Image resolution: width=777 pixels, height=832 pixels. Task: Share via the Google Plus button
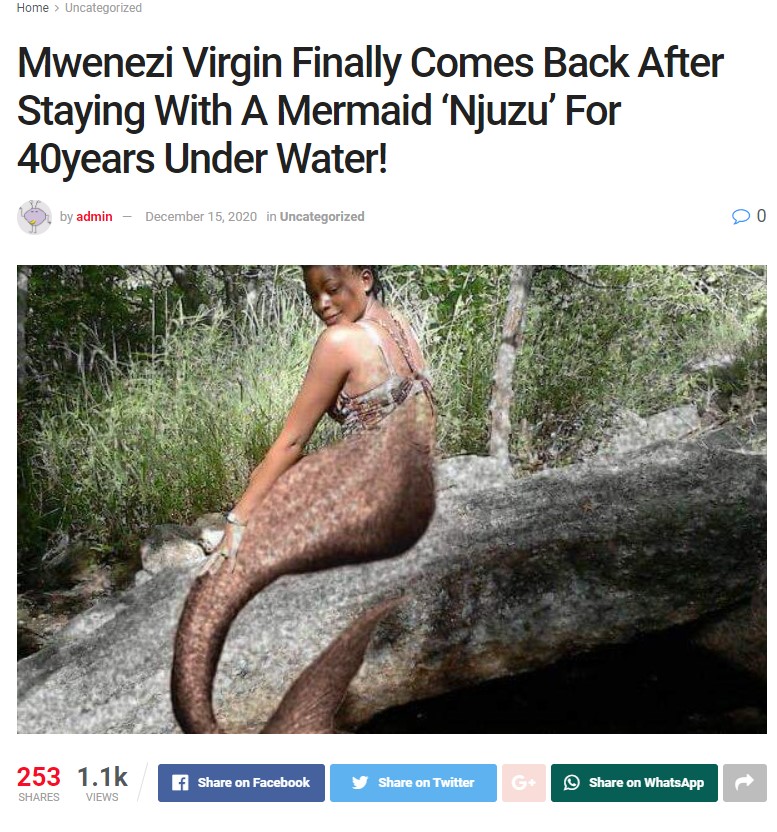click(x=524, y=783)
